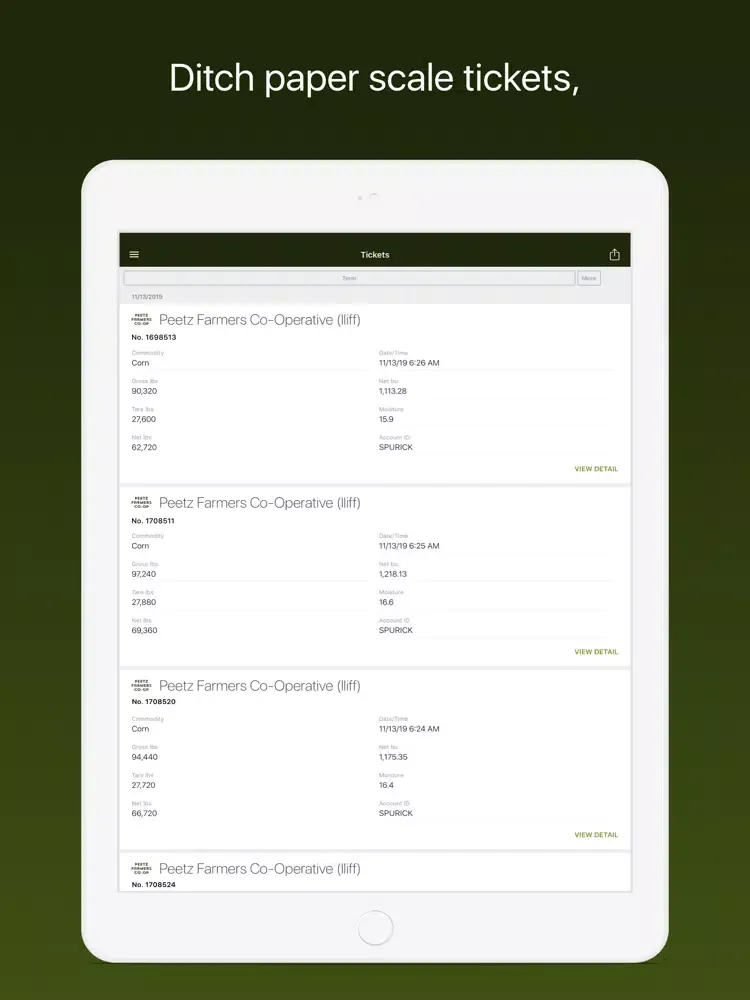Click gross weight 90,320
This screenshot has height=1000, width=750.
pyautogui.click(x=144, y=391)
